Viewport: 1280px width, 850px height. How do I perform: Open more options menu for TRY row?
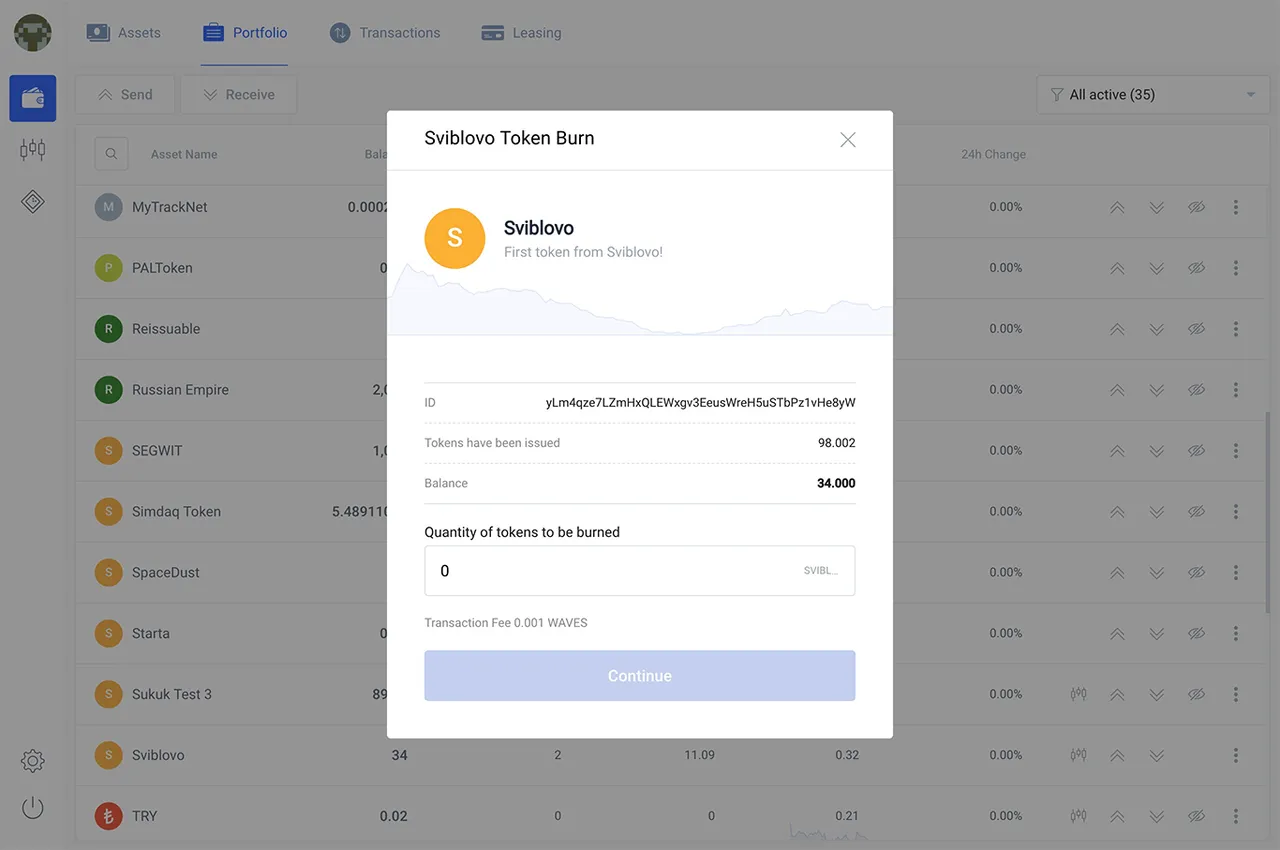click(x=1236, y=816)
